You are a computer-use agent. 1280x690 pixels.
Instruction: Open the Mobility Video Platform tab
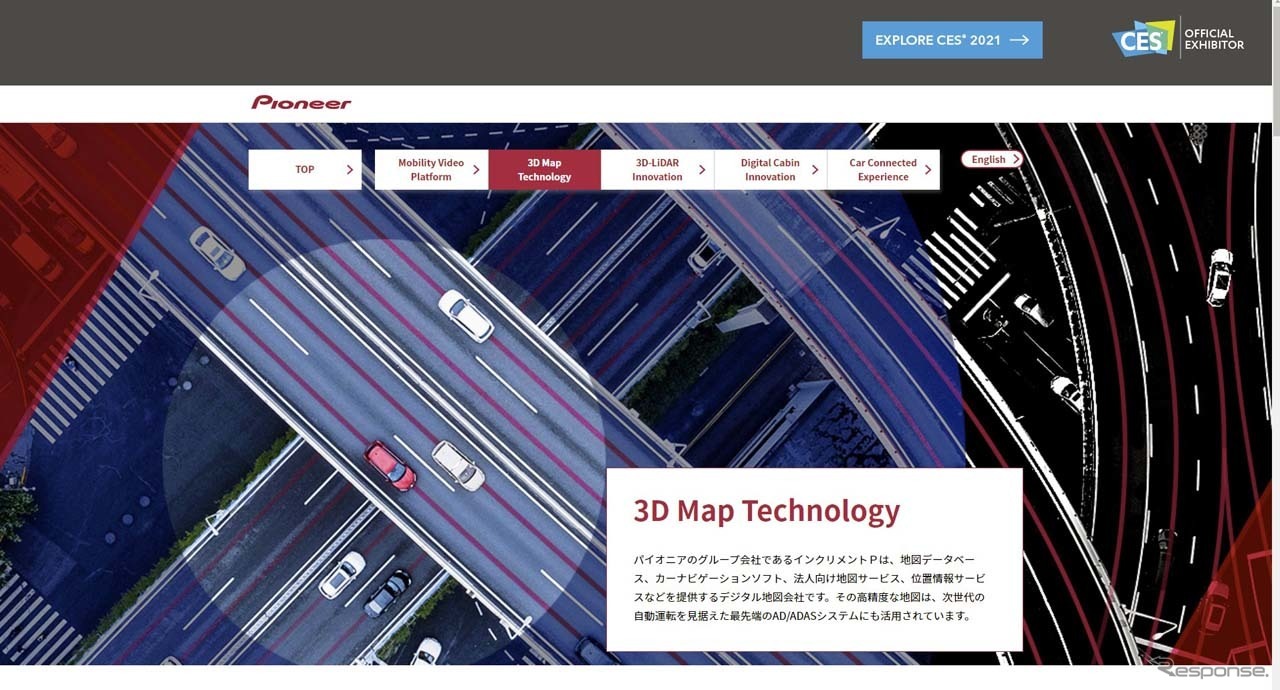pyautogui.click(x=430, y=170)
